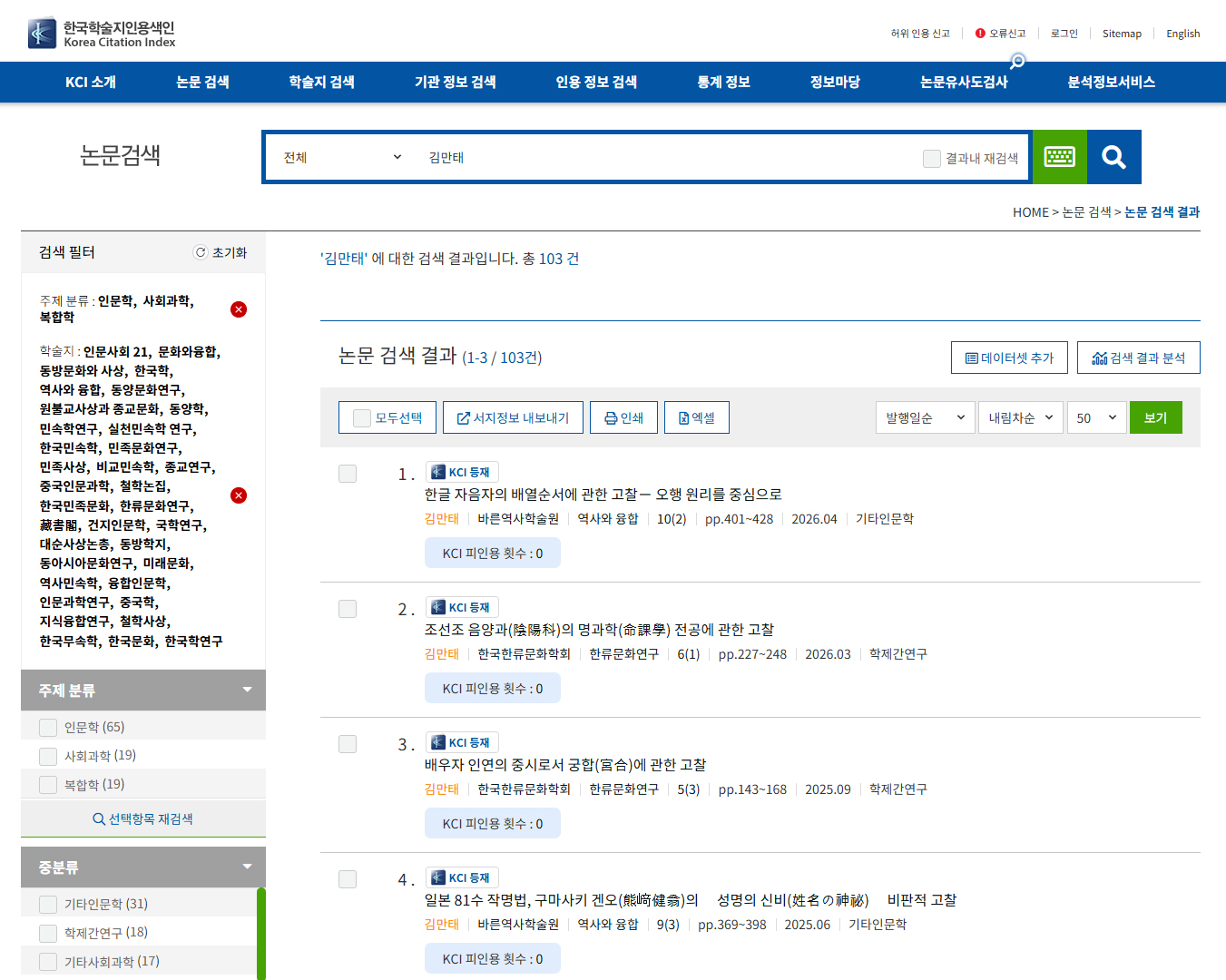
Task: Check the 결과내 재검색 checkbox
Action: 932,159
